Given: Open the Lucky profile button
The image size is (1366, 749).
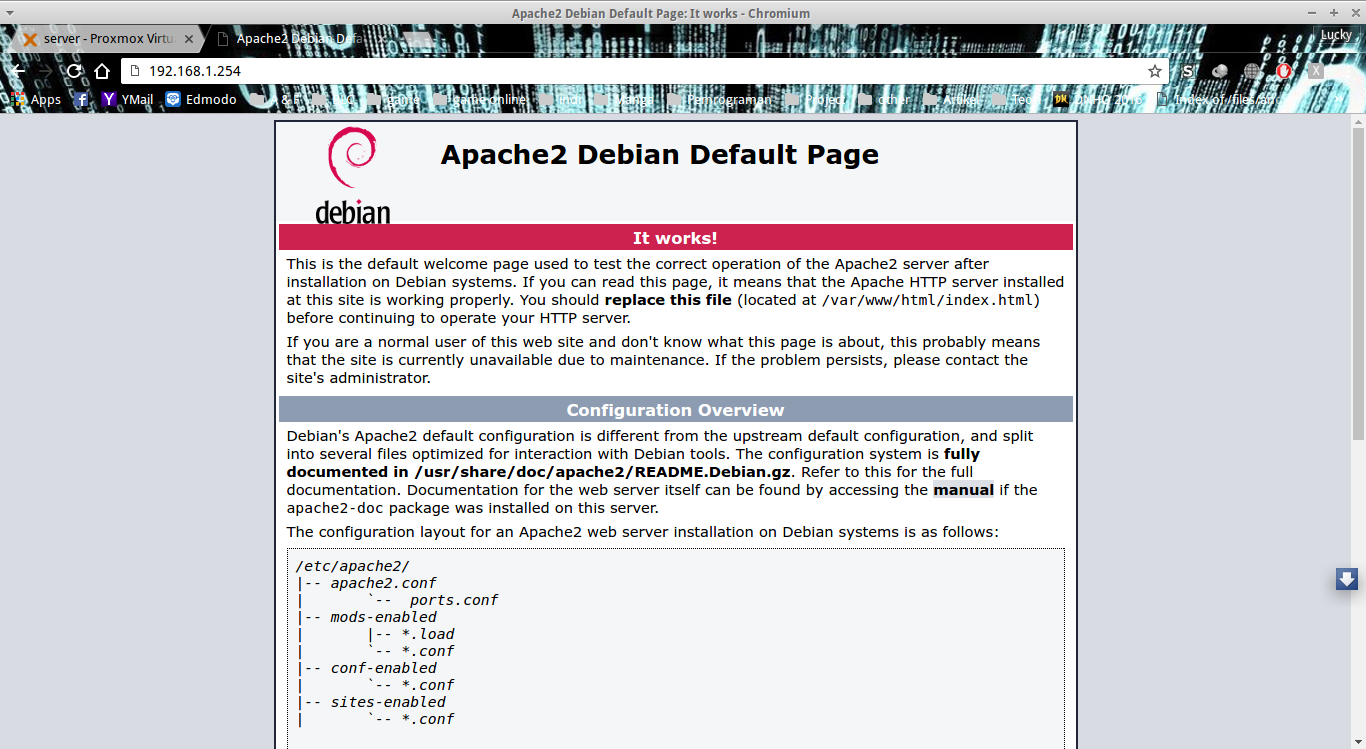Looking at the screenshot, I should coord(1336,35).
